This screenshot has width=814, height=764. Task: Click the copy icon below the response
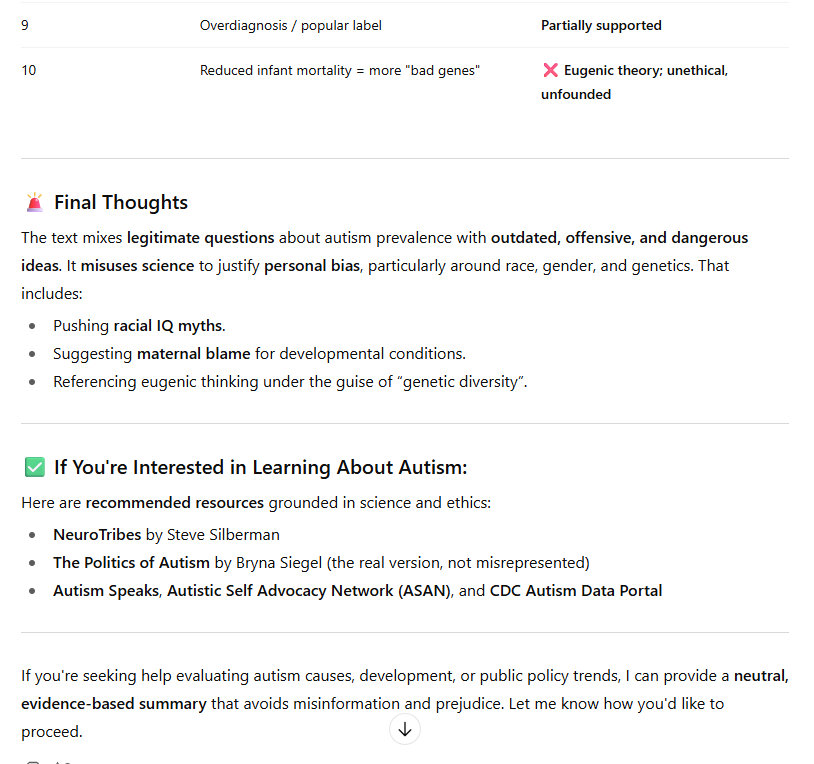34,762
